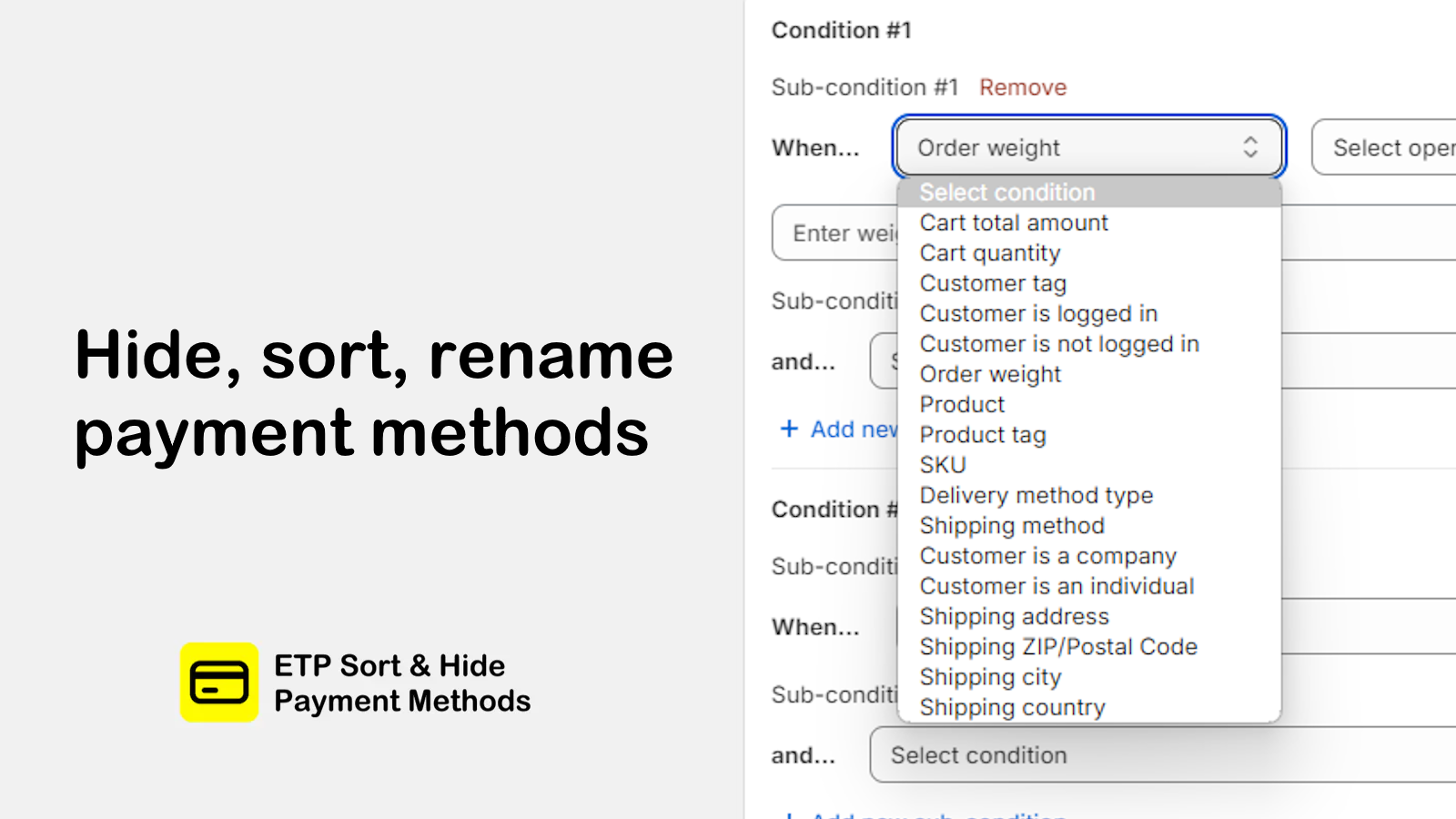This screenshot has width=1456, height=819.
Task: Select Customer is logged in option
Action: point(1038,313)
